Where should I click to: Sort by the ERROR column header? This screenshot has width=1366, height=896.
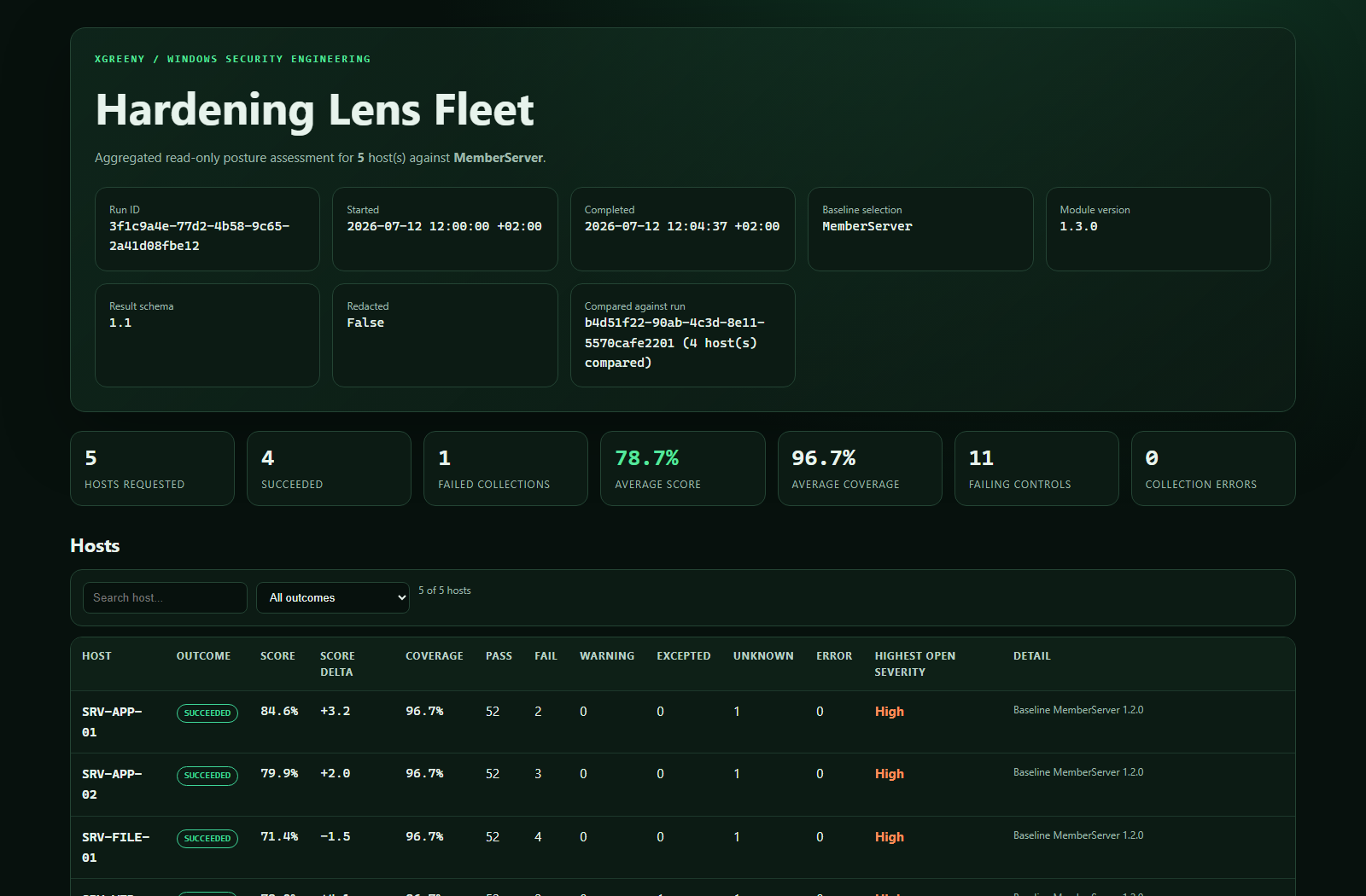pos(834,656)
